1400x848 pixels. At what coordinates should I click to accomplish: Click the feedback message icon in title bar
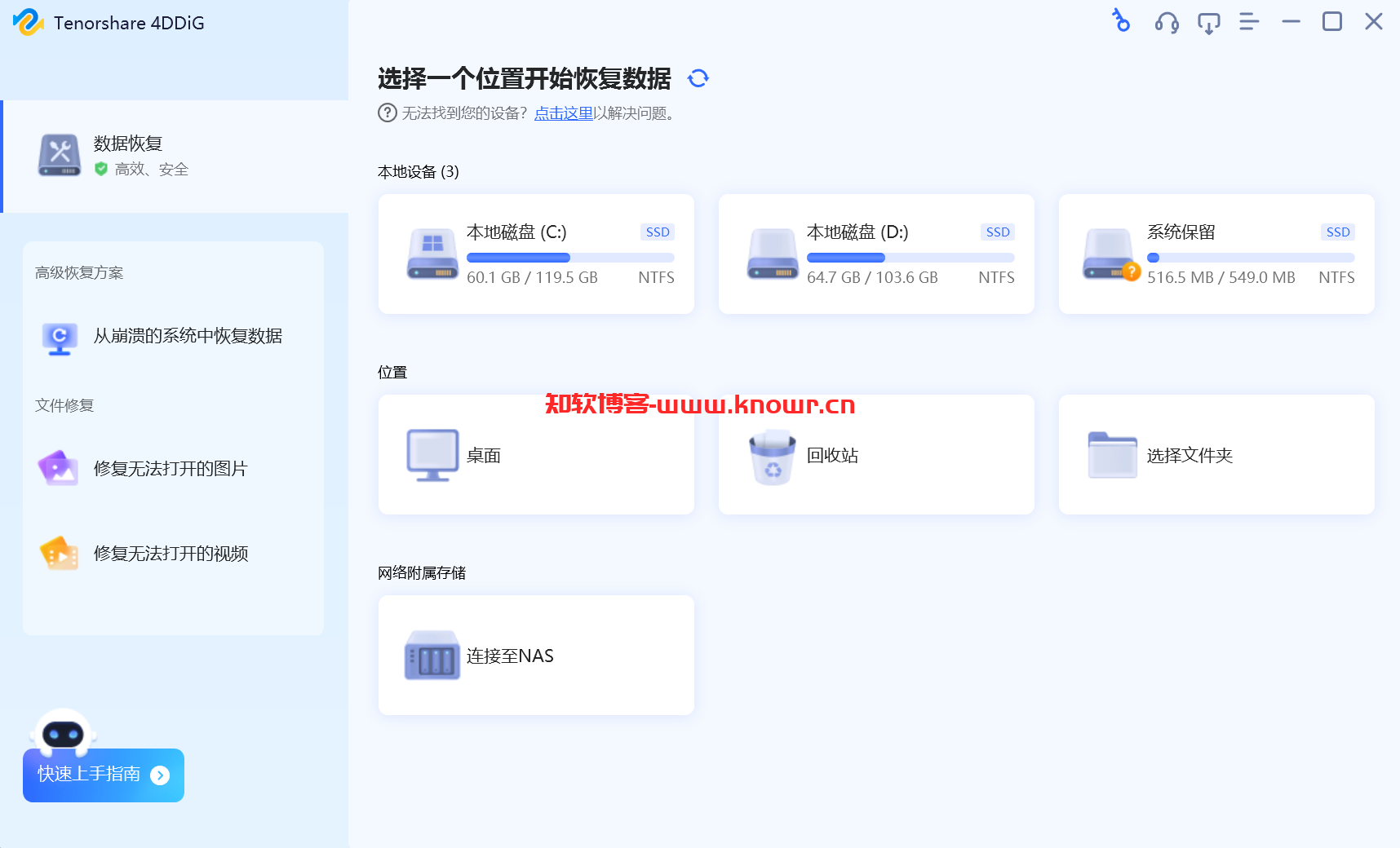pos(1208,23)
